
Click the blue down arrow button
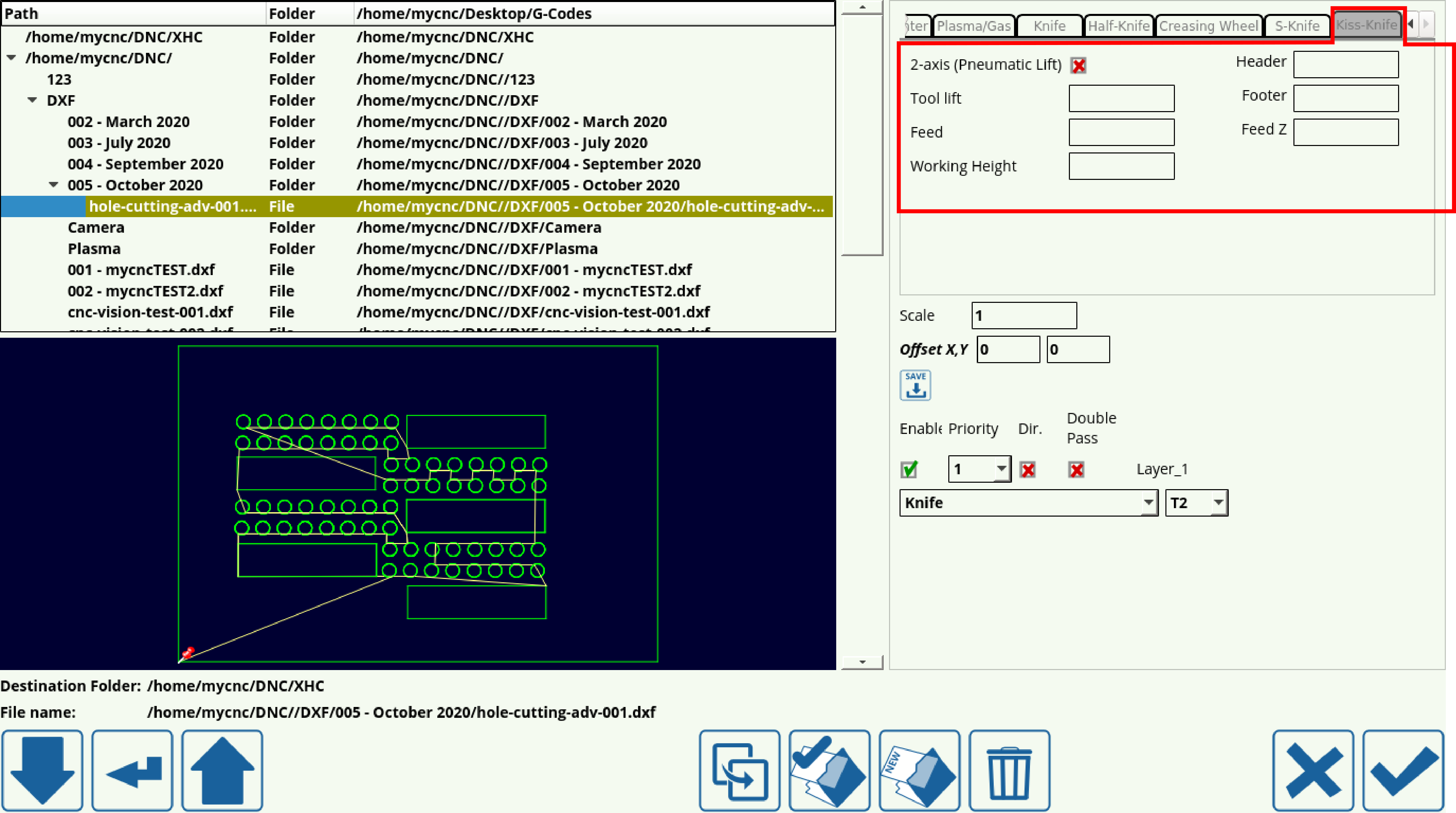[x=42, y=770]
